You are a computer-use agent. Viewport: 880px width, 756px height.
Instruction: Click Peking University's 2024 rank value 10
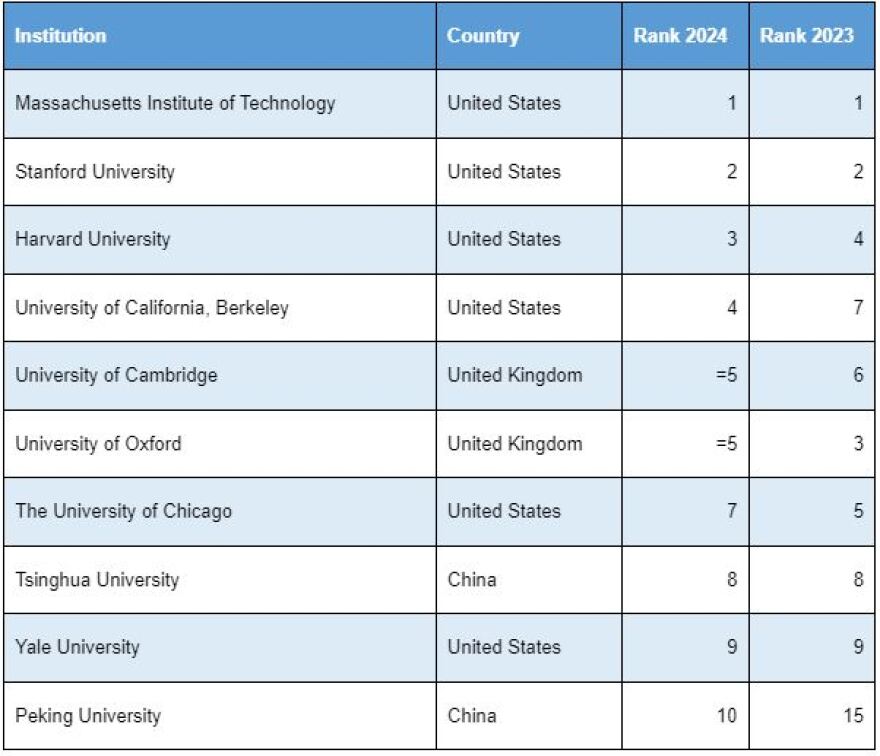726,715
